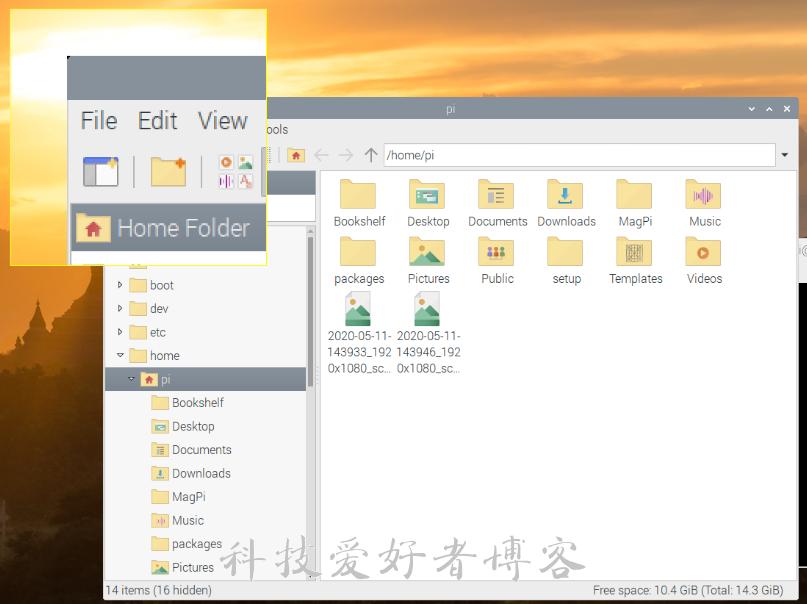Select Downloads in the directory tree
807x604 pixels.
click(x=191, y=474)
